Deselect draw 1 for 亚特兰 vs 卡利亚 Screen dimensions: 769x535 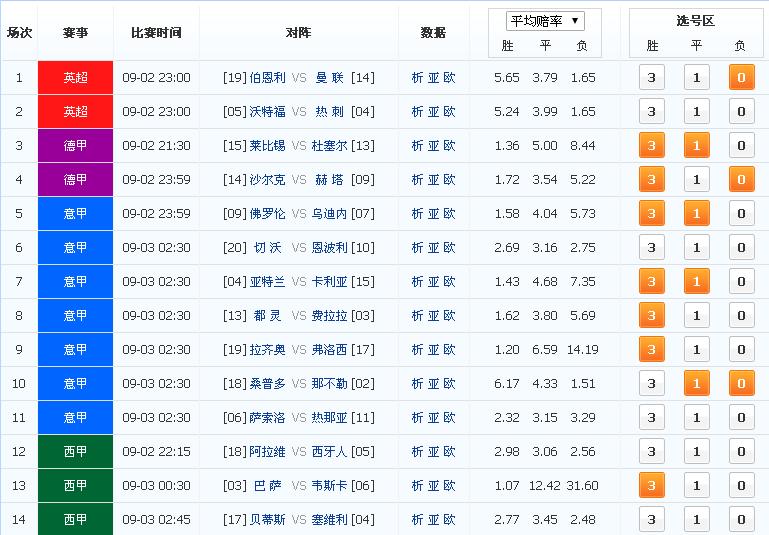point(696,281)
